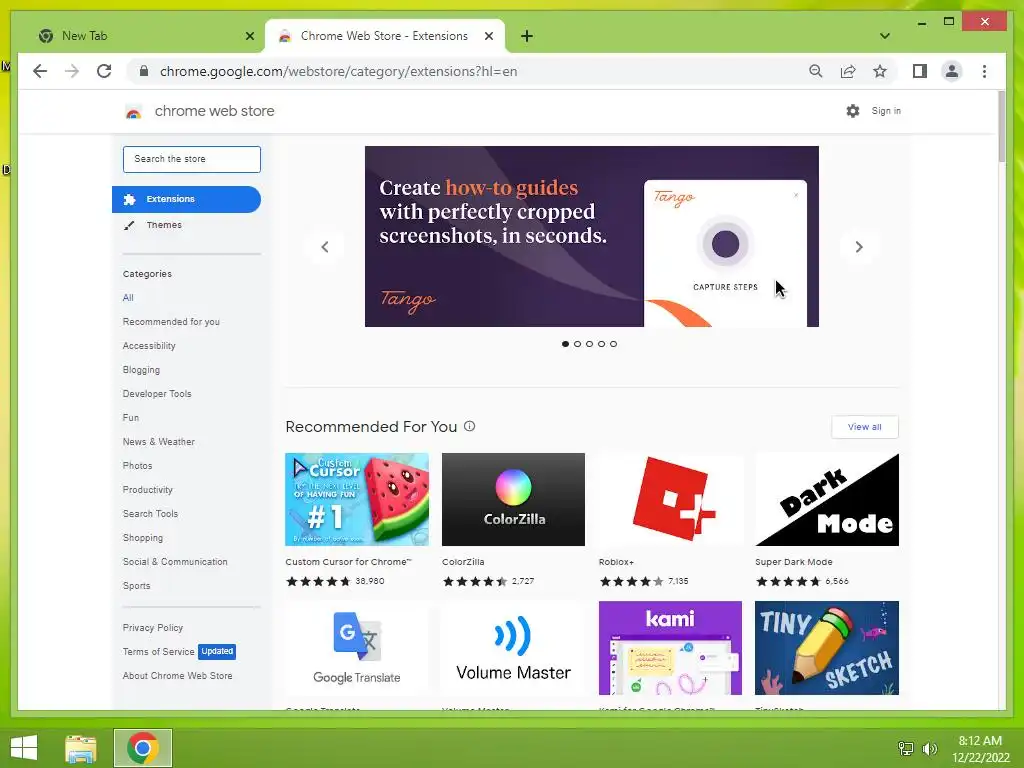Viewport: 1024px width, 768px height.
Task: Click View all recommended extensions
Action: (x=865, y=427)
